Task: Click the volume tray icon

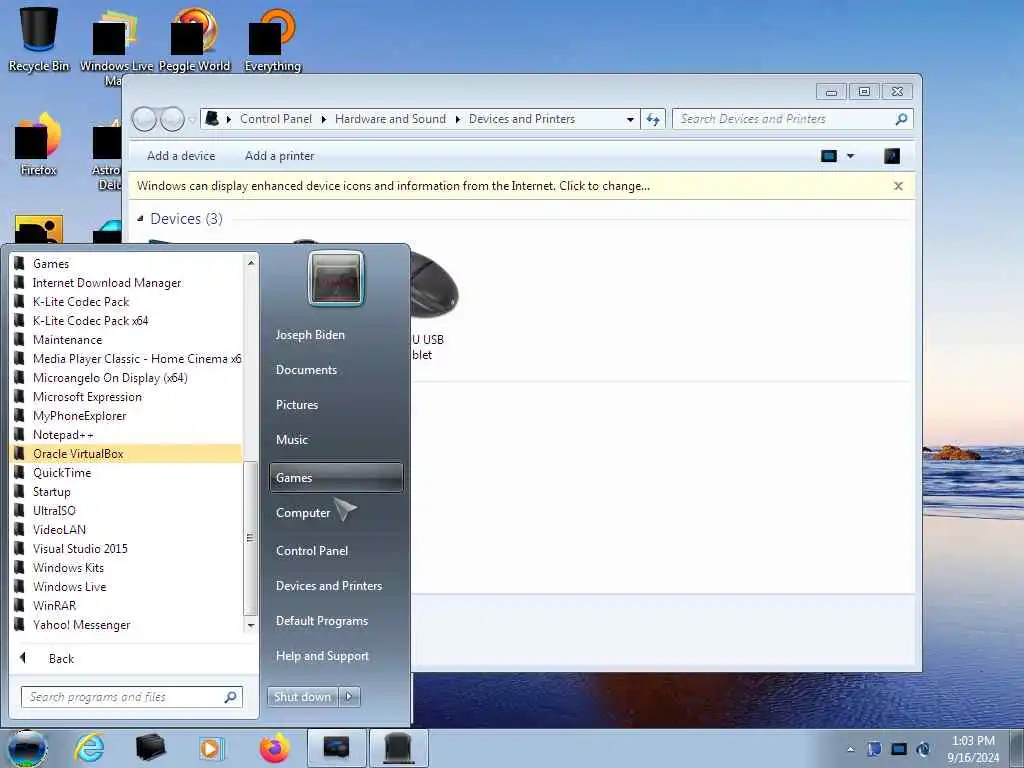Action: [x=923, y=749]
